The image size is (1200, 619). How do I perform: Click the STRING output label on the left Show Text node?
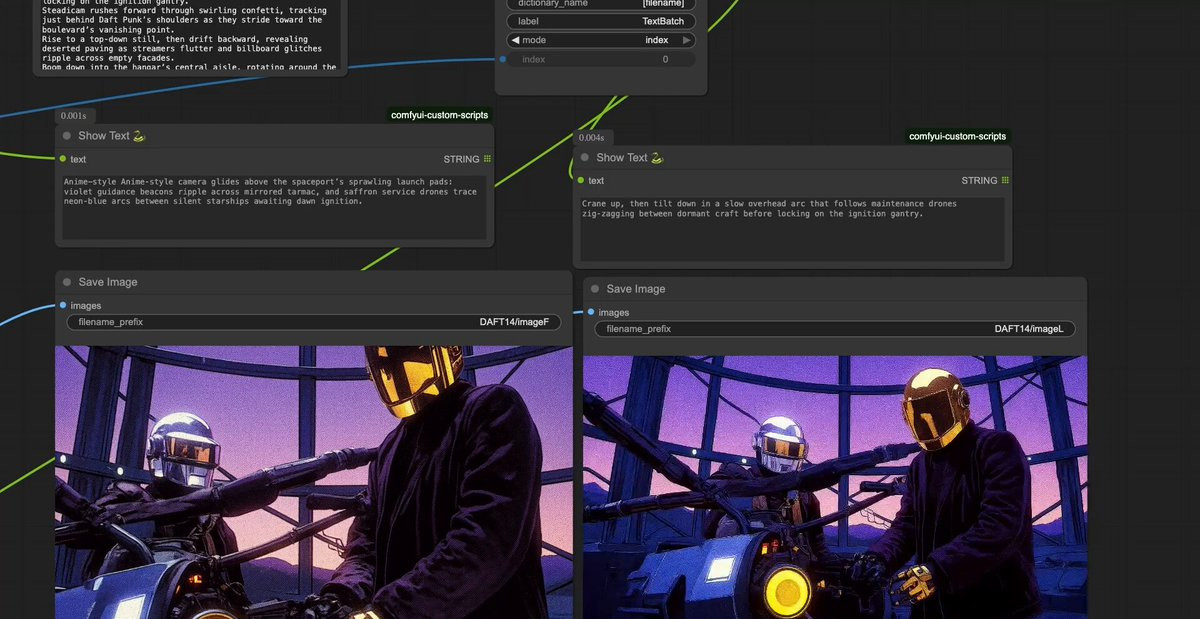point(462,159)
